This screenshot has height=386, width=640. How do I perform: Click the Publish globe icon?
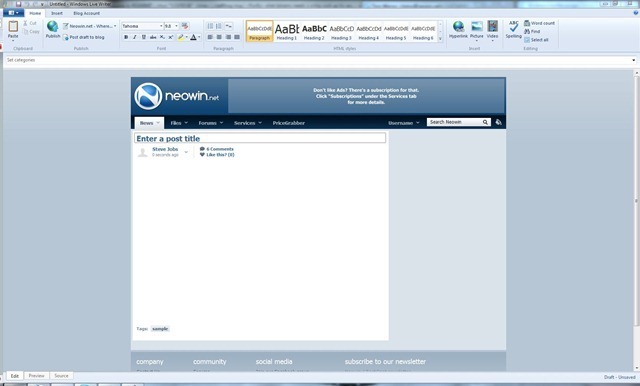pyautogui.click(x=52, y=27)
